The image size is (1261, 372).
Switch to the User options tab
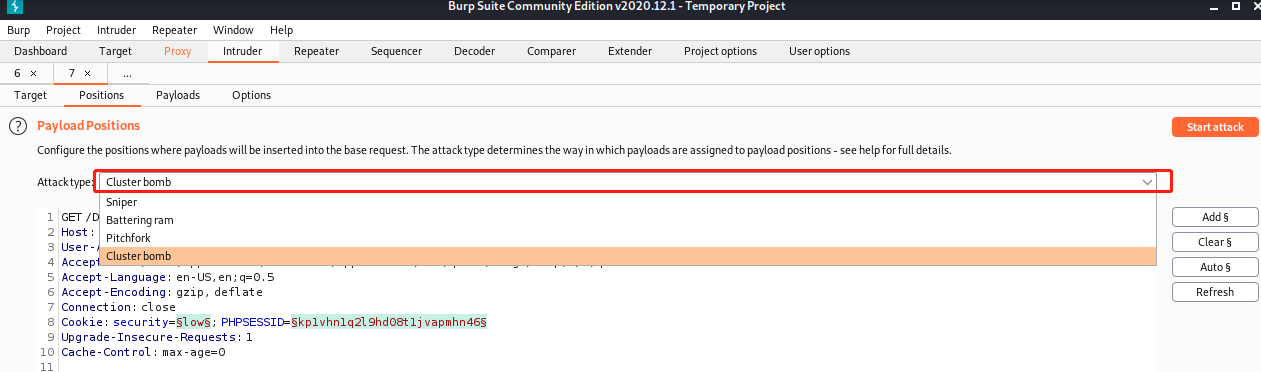coord(819,51)
